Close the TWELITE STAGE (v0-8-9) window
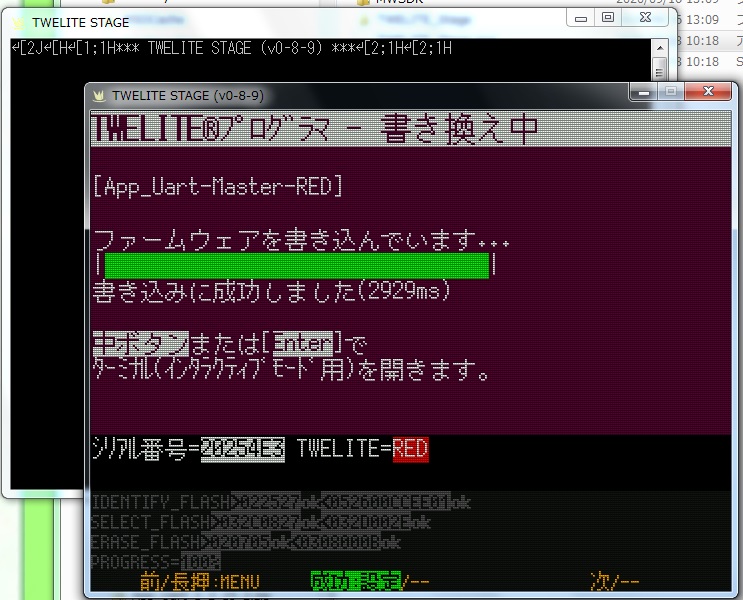The width and height of the screenshot is (743, 600). [708, 91]
